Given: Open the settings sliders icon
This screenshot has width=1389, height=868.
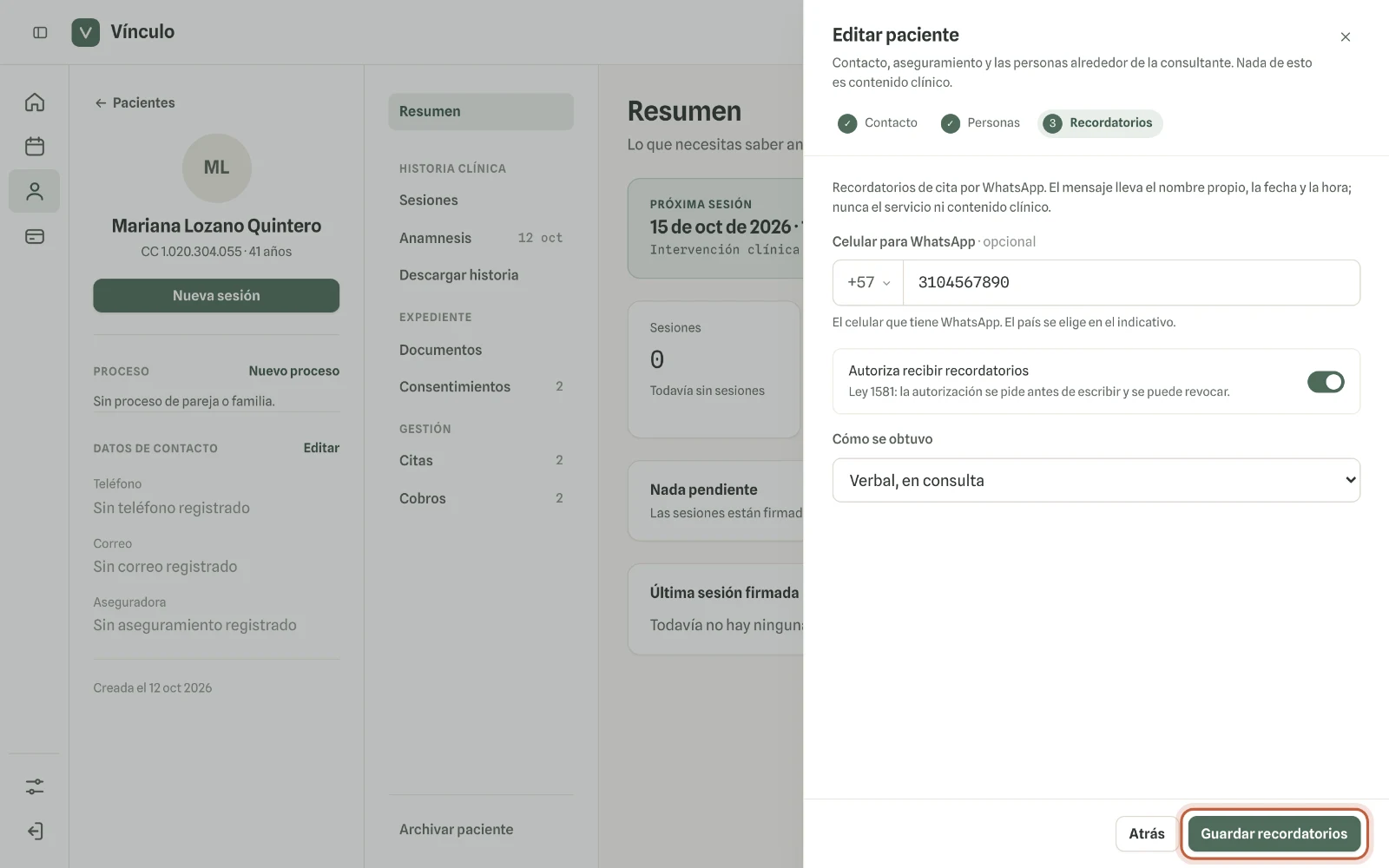Looking at the screenshot, I should tap(35, 786).
